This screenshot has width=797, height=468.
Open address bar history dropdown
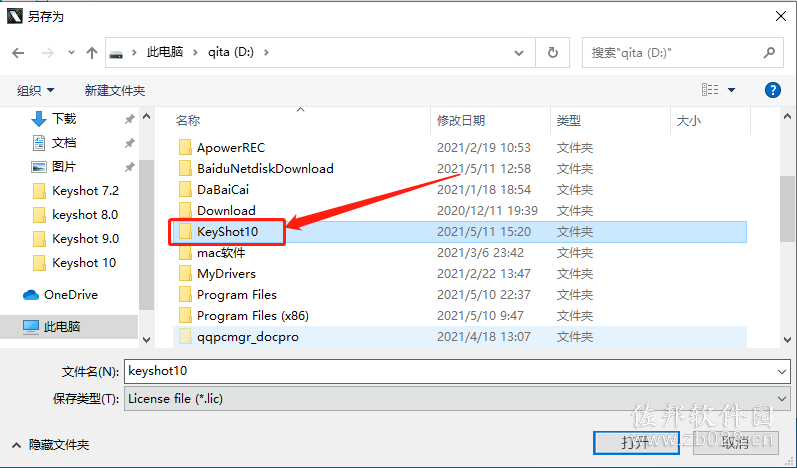click(518, 53)
